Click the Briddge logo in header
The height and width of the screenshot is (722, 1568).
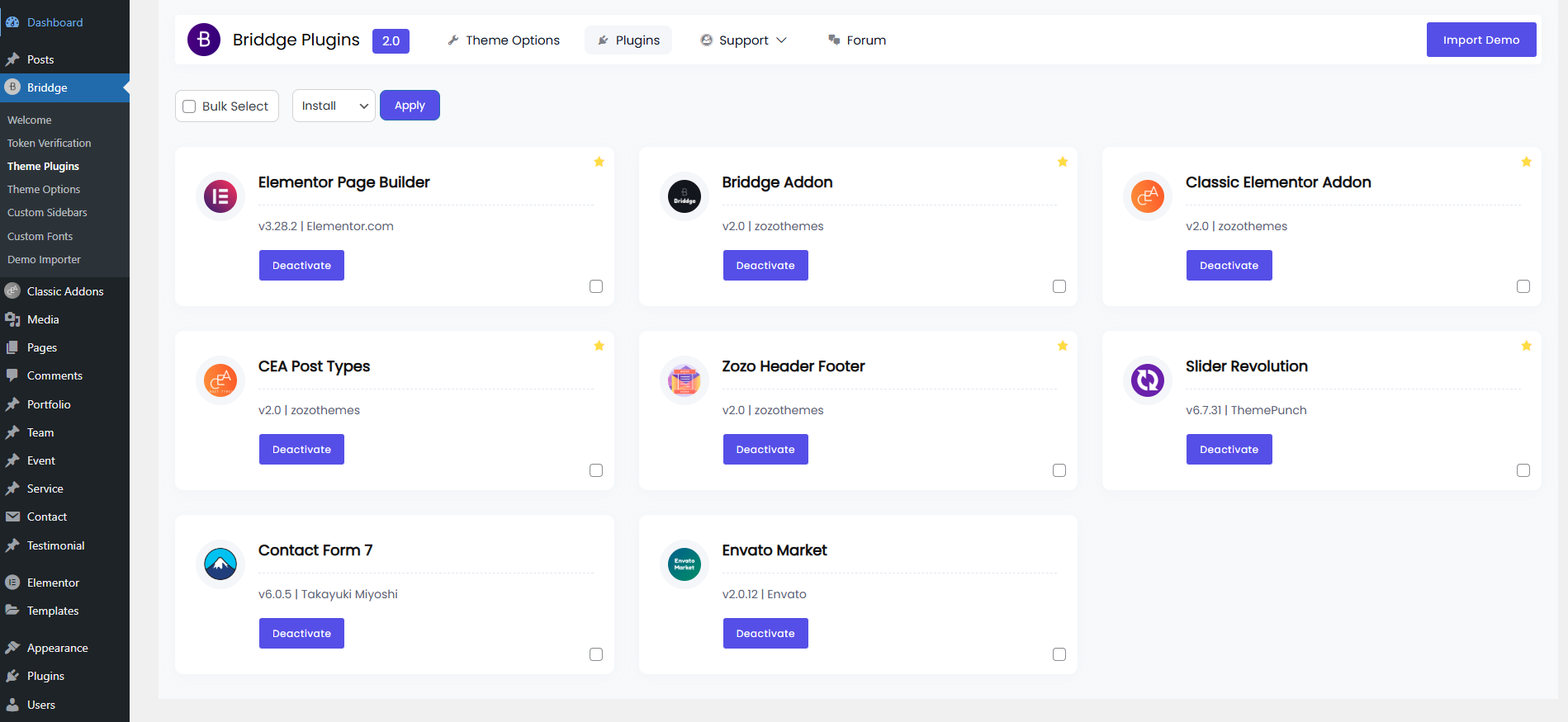click(204, 40)
